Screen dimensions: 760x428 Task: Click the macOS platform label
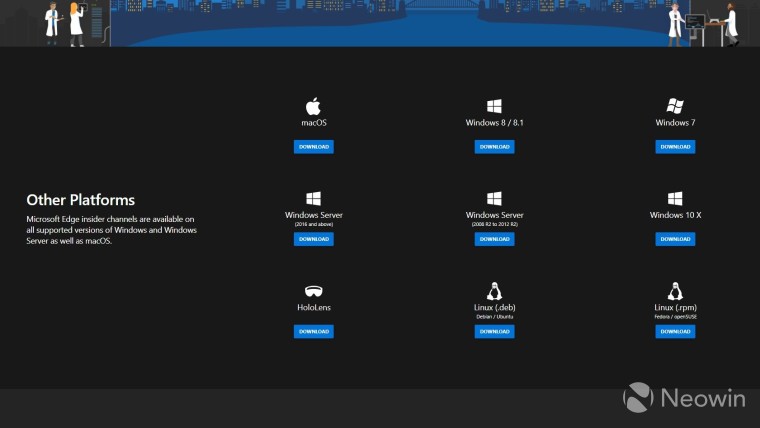click(314, 123)
